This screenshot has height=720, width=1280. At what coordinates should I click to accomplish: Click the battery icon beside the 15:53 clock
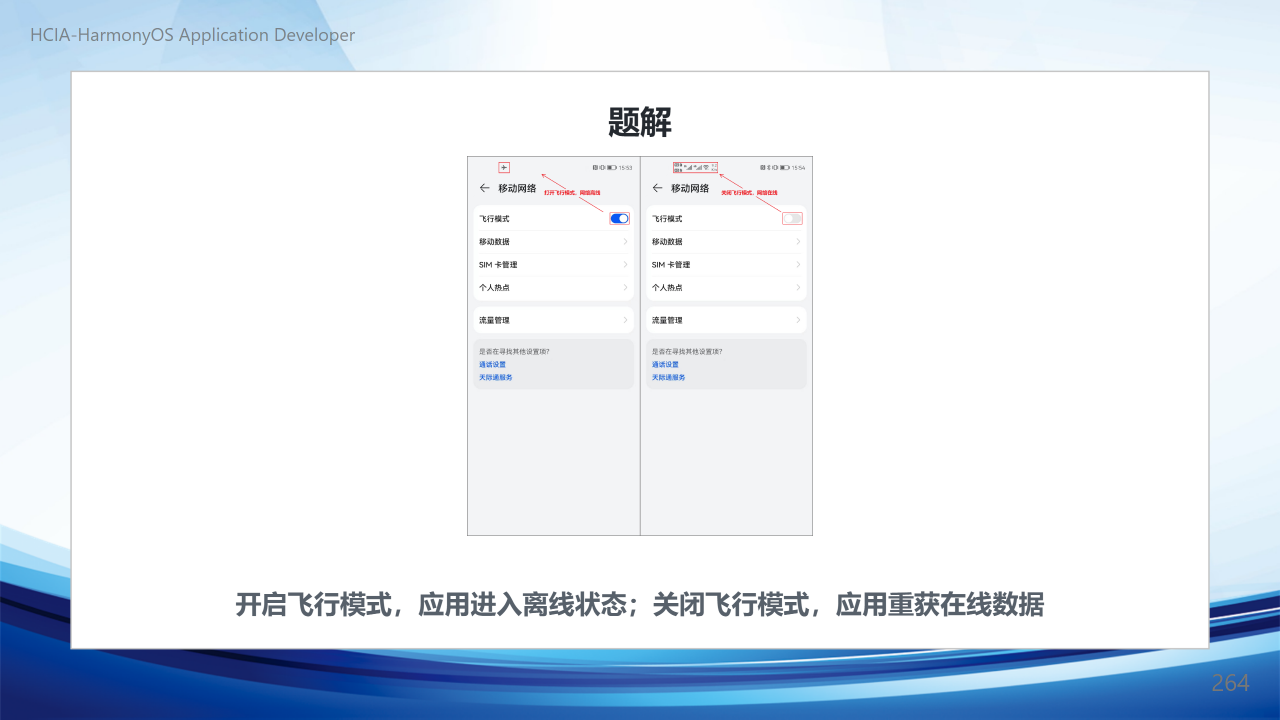[612, 167]
